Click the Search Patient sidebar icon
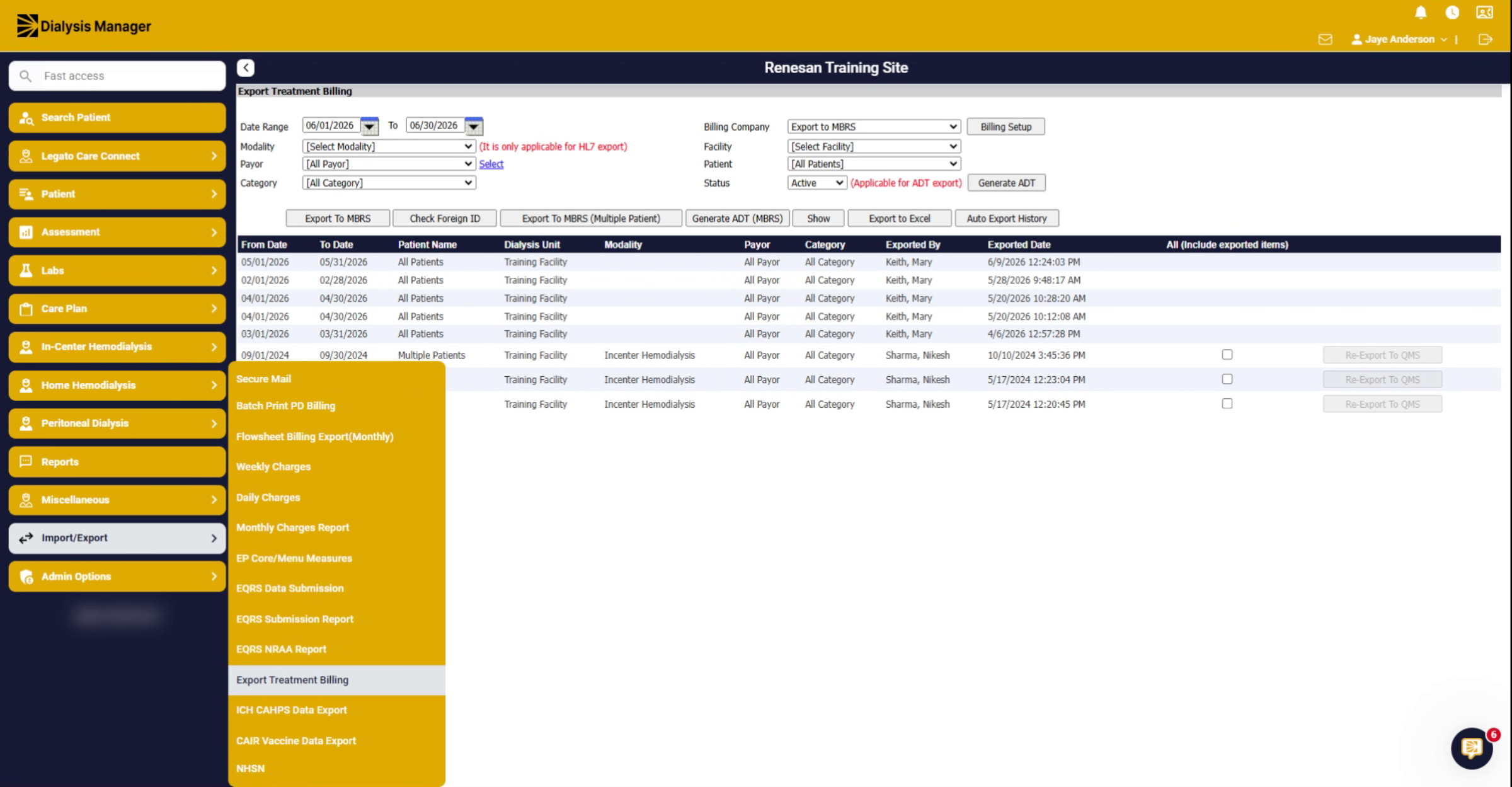The image size is (1512, 787). [26, 118]
